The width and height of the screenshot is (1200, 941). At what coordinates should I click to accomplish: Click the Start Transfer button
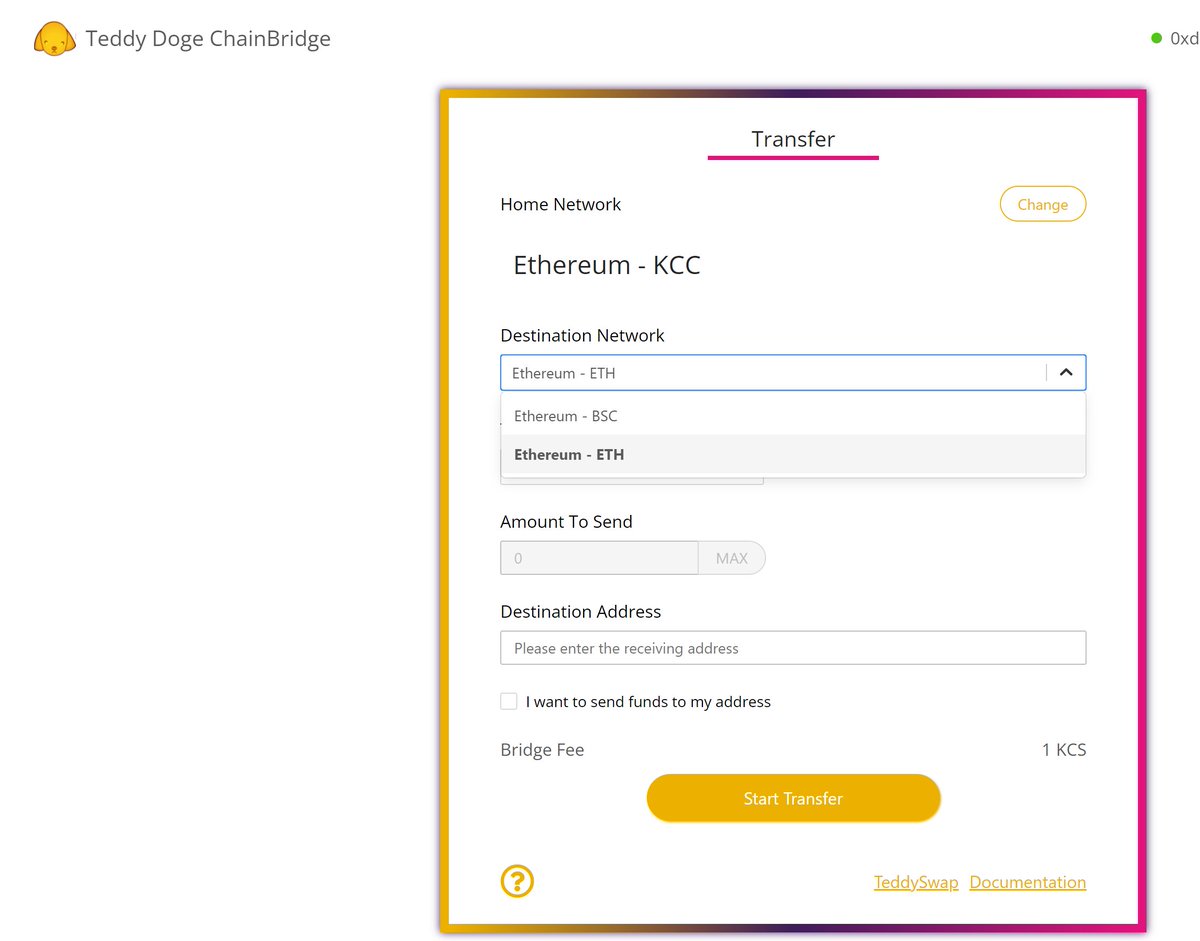[x=793, y=798]
